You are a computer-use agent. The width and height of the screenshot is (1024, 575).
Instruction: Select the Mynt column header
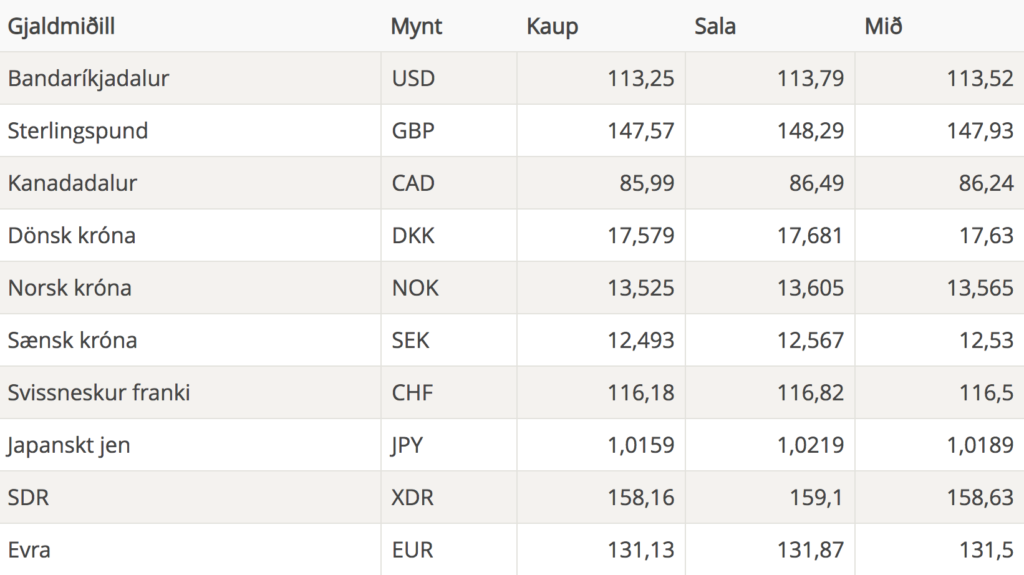pos(417,27)
